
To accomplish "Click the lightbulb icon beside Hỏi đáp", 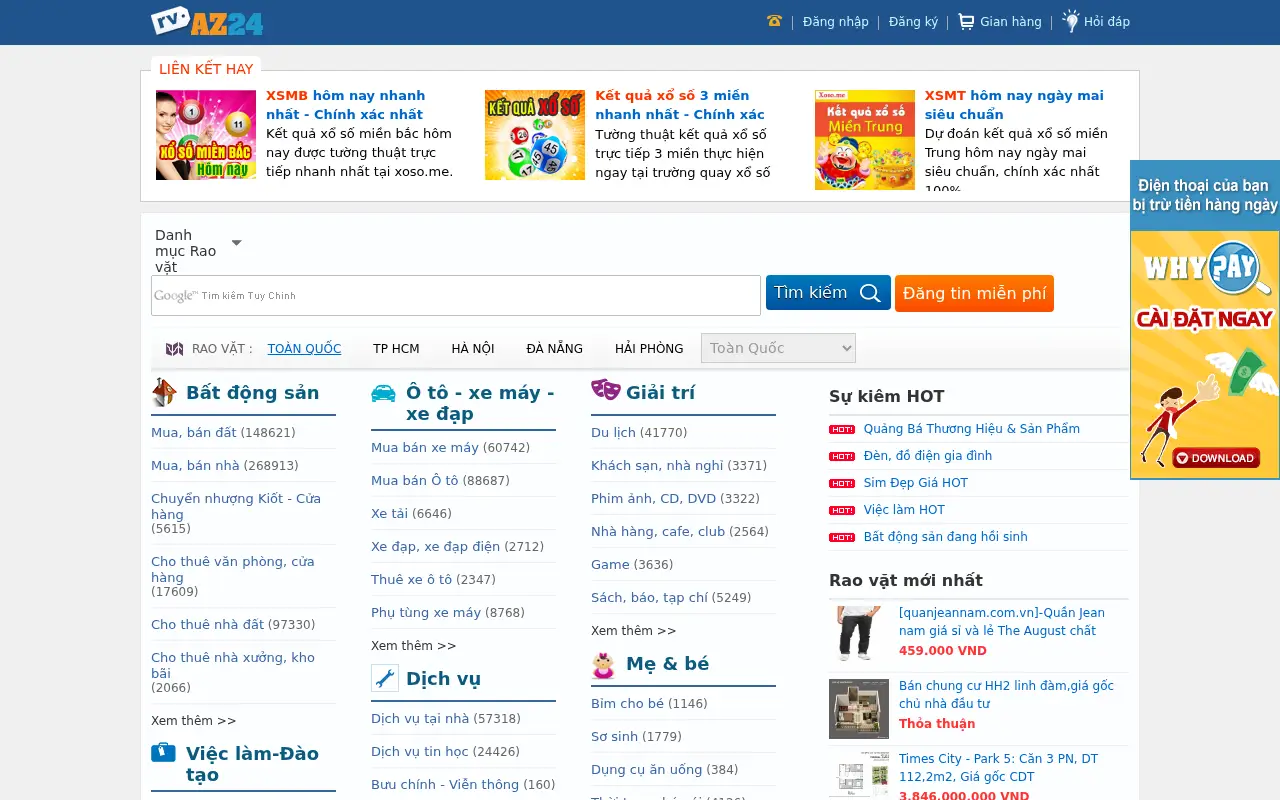I will coord(1071,21).
